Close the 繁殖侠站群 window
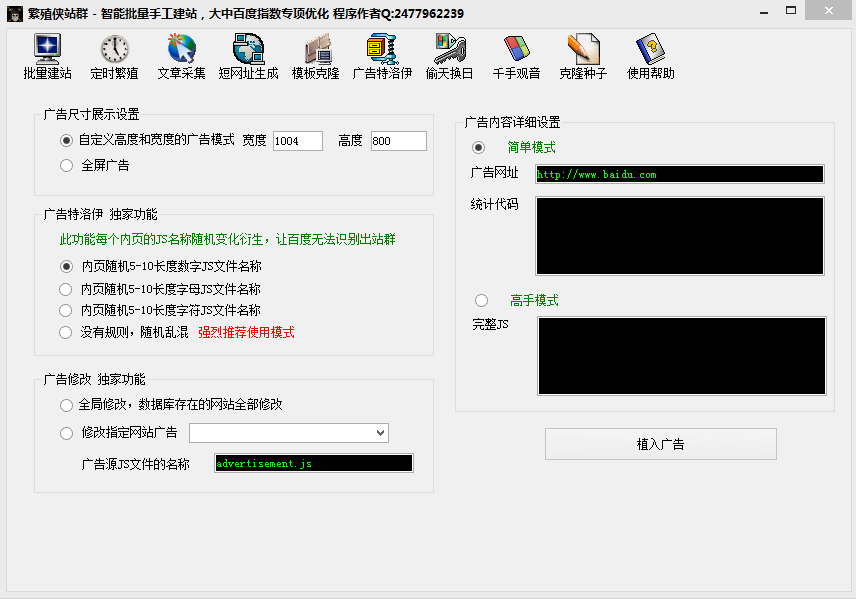 [x=829, y=11]
